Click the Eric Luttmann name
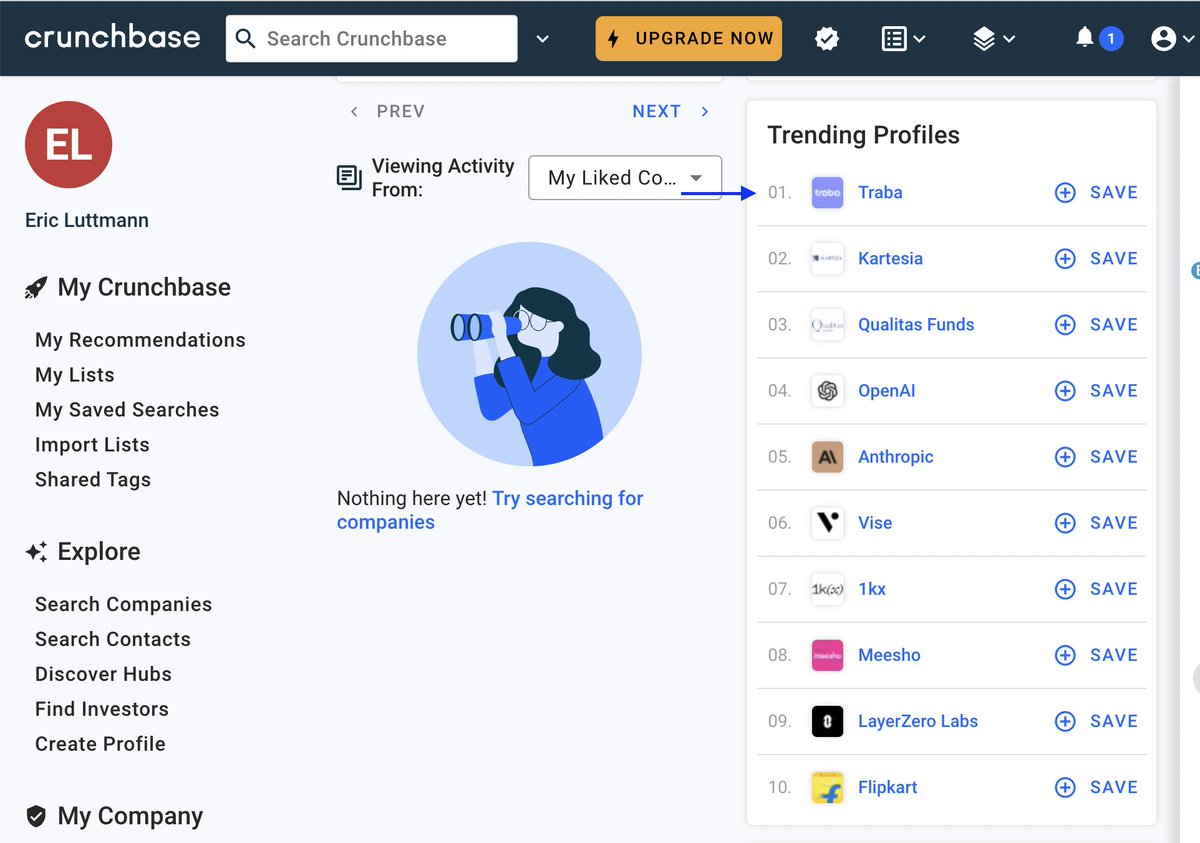Image resolution: width=1200 pixels, height=843 pixels. click(87, 220)
